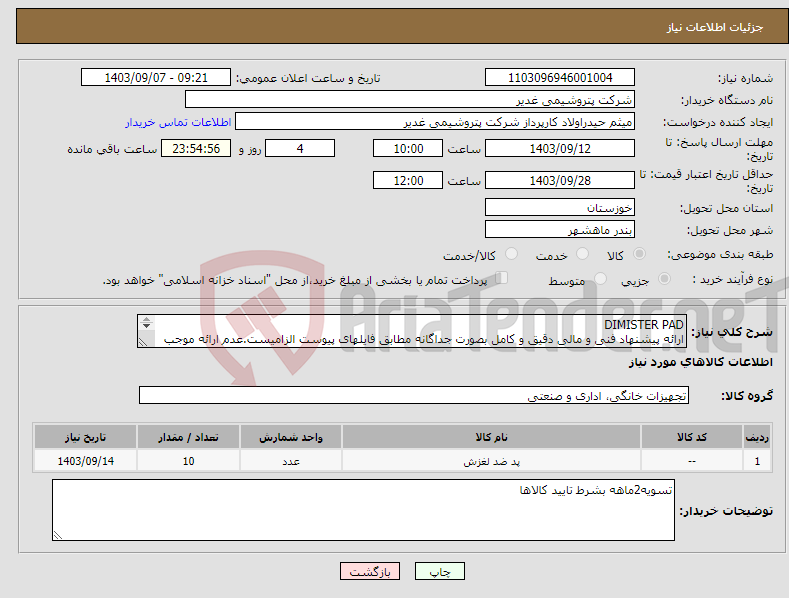The height and width of the screenshot is (598, 789).
Task: Click the deadline time field 10:00
Action: pyautogui.click(x=408, y=148)
